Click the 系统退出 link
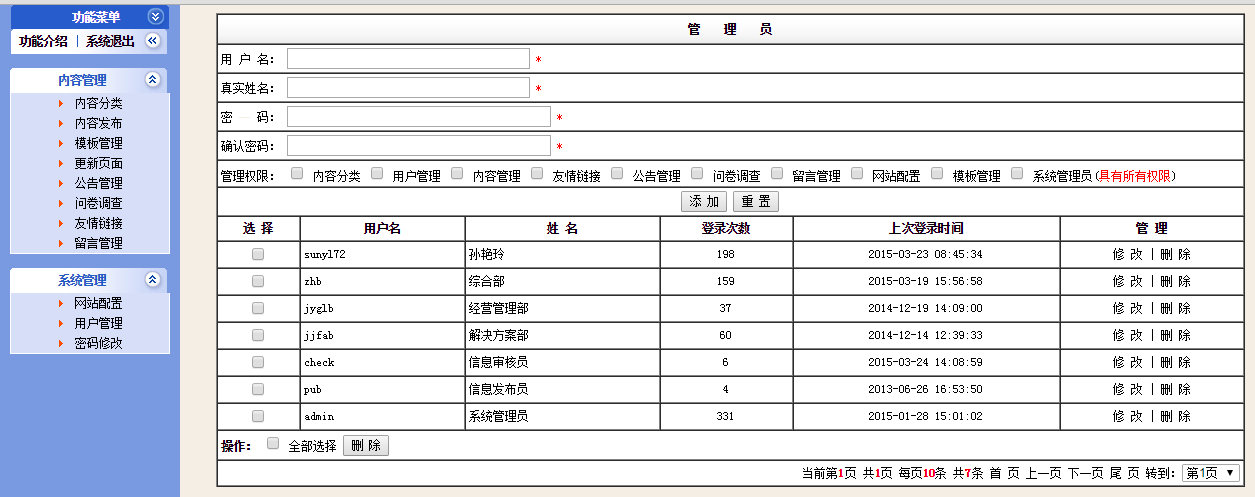Image resolution: width=1255 pixels, height=497 pixels. click(x=110, y=41)
